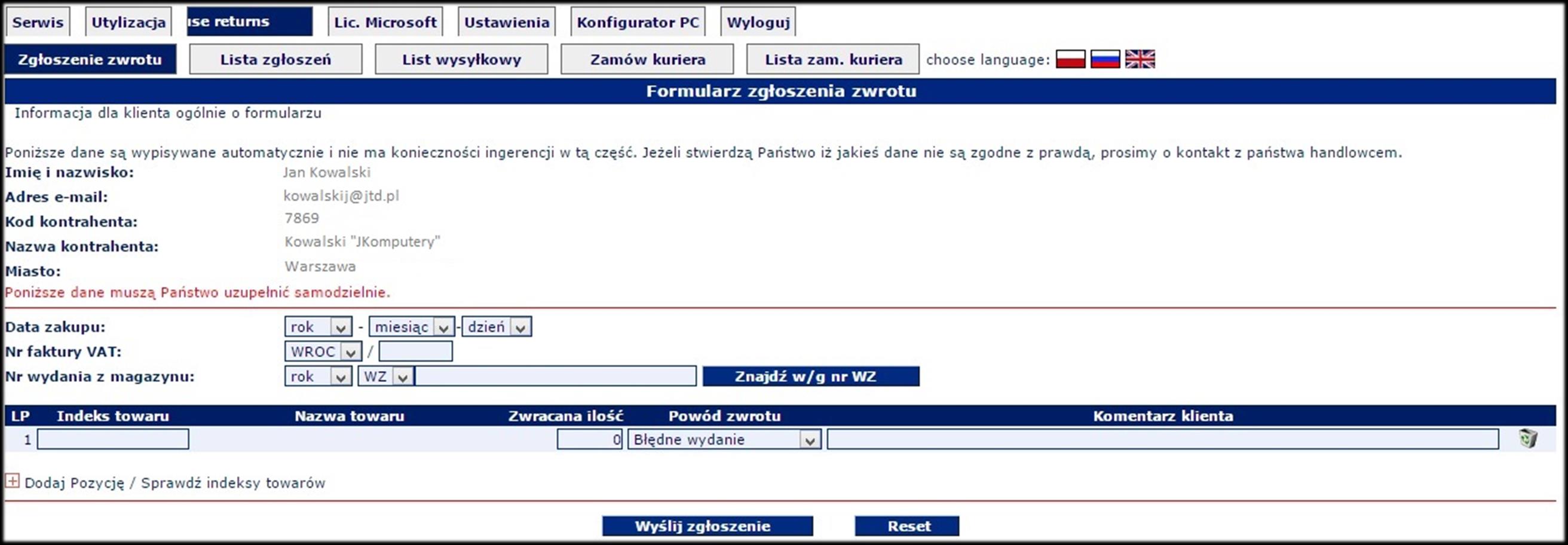Click the Nazwa towaru column header
Screen dimensions: 1568x545
(350, 416)
